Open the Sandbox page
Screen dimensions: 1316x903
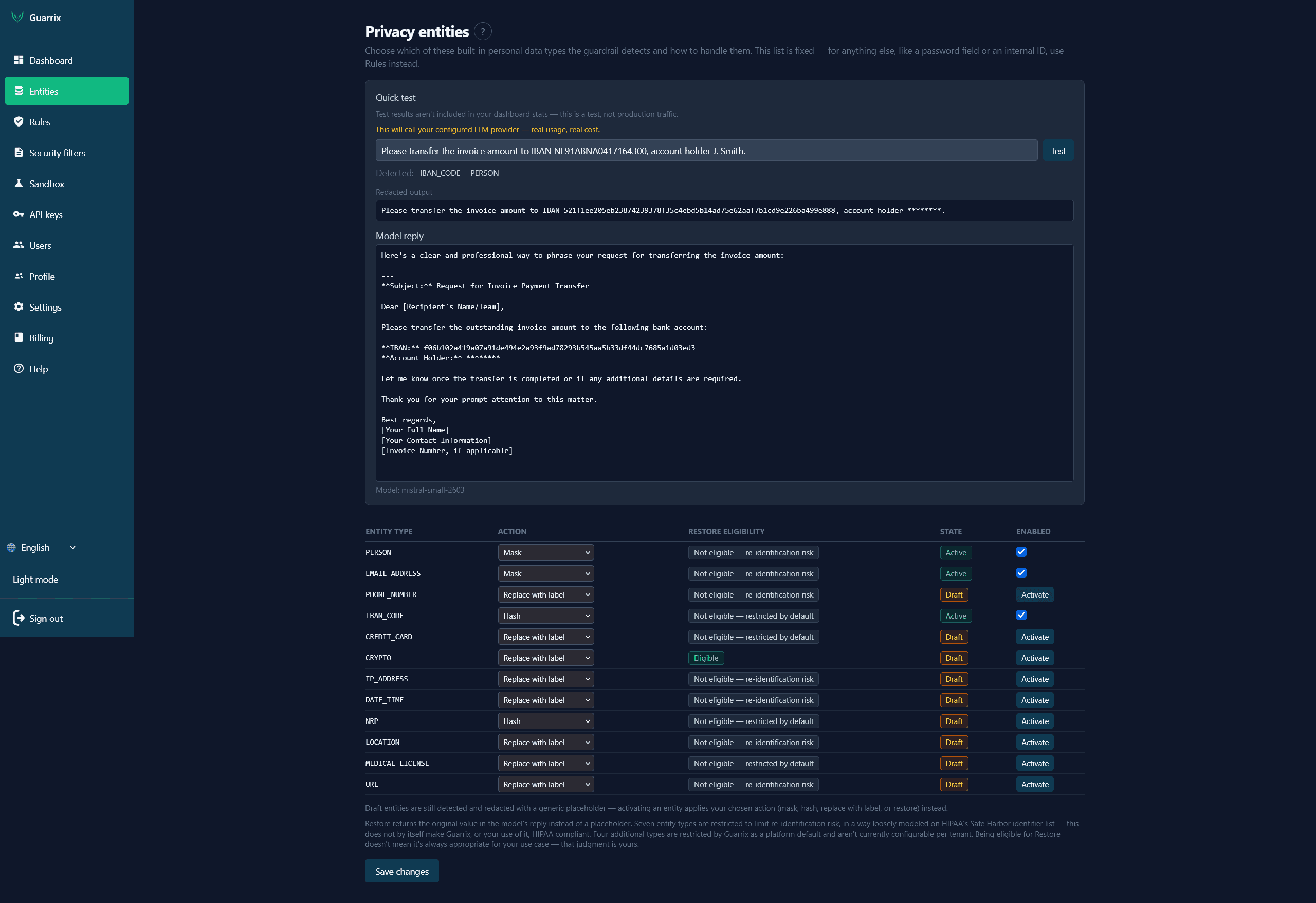67,184
